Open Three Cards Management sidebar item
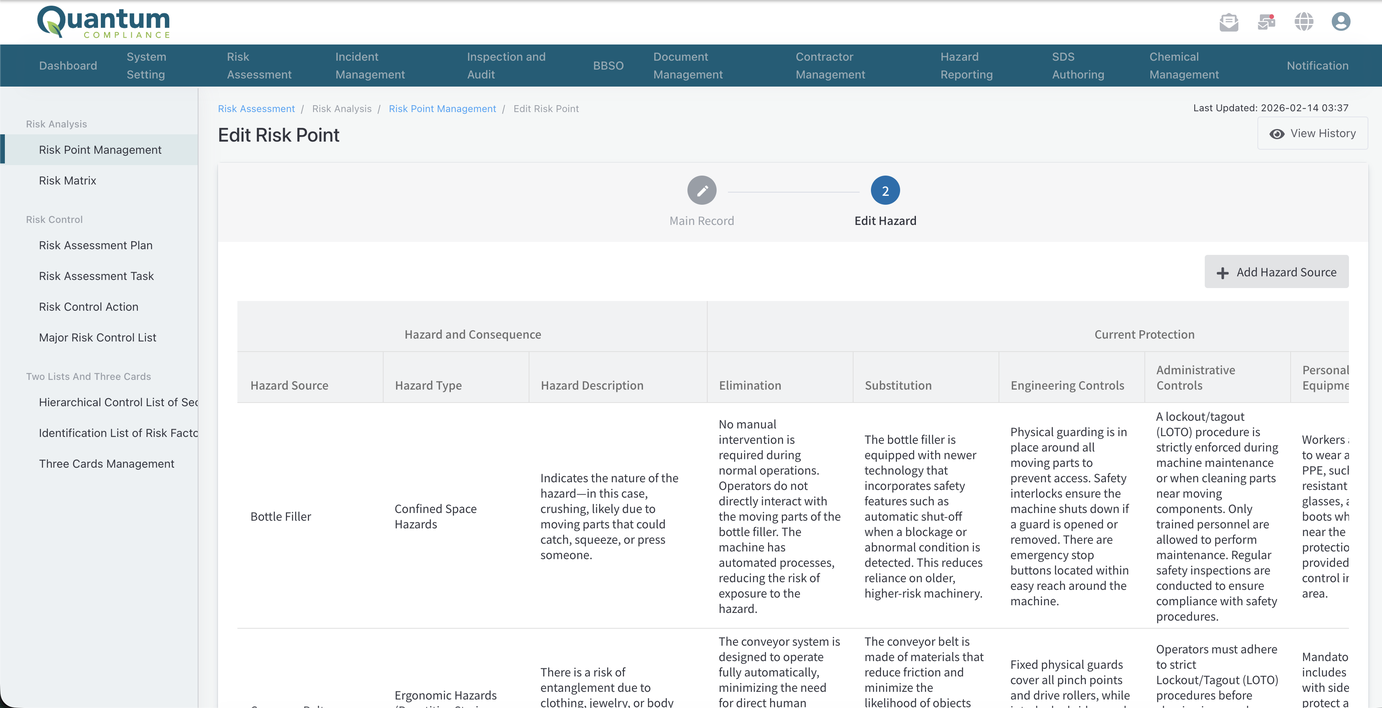1382x708 pixels. pos(107,464)
